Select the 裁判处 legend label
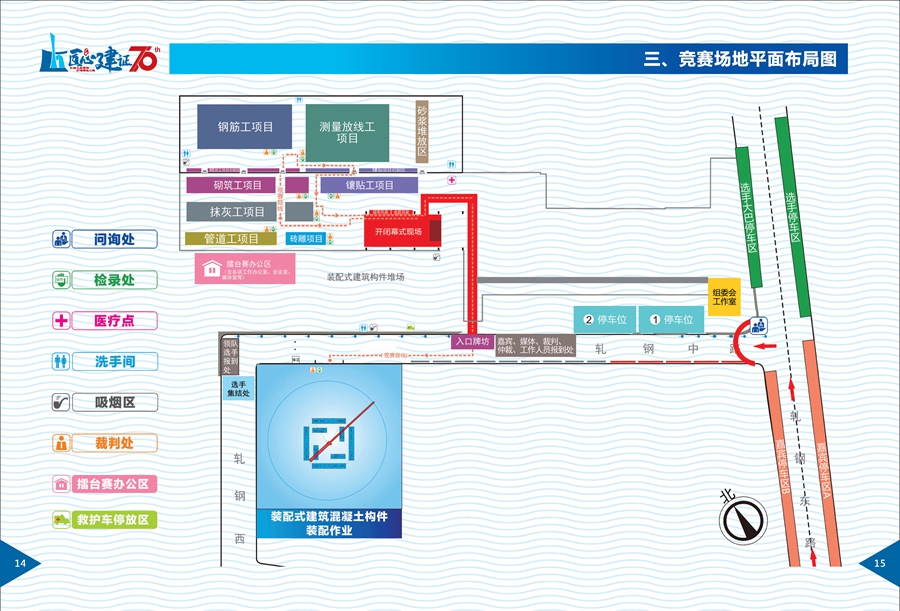Image resolution: width=900 pixels, height=611 pixels. coord(114,443)
